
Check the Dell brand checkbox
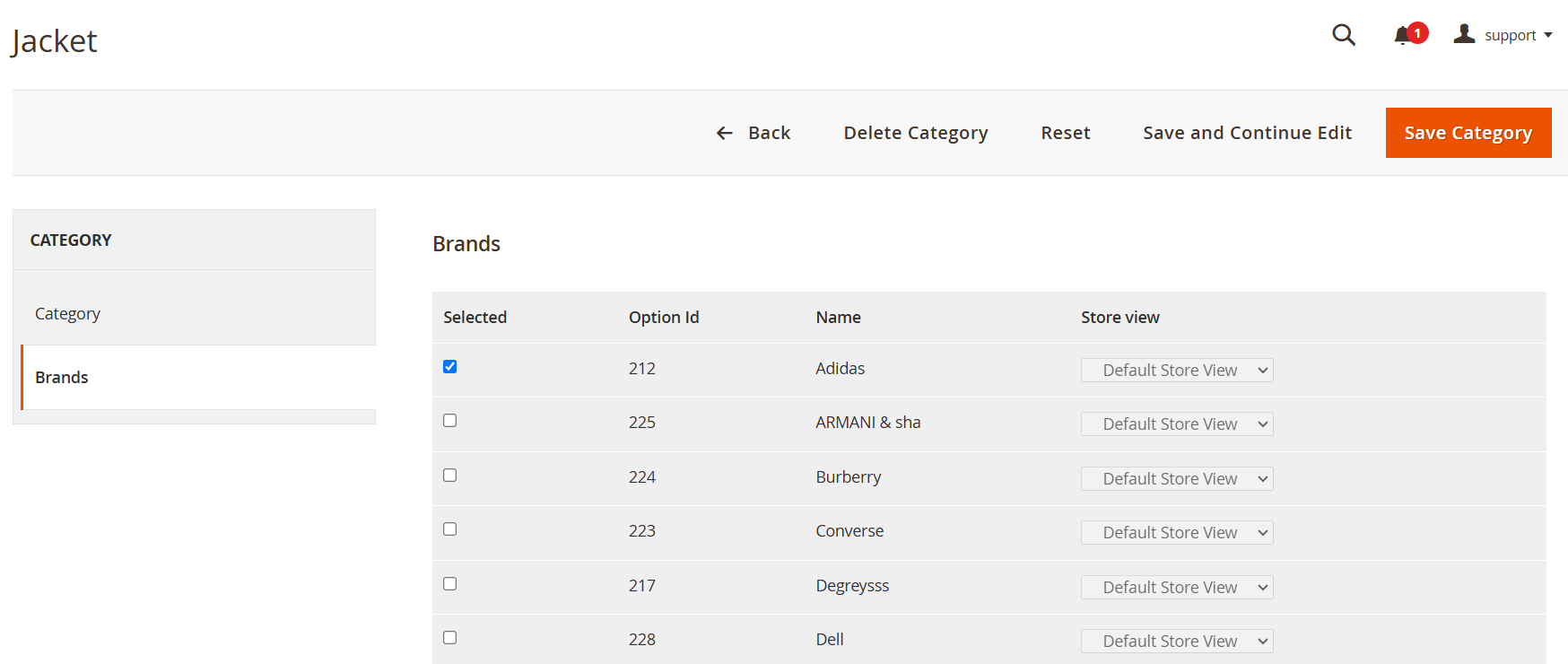pyautogui.click(x=450, y=638)
